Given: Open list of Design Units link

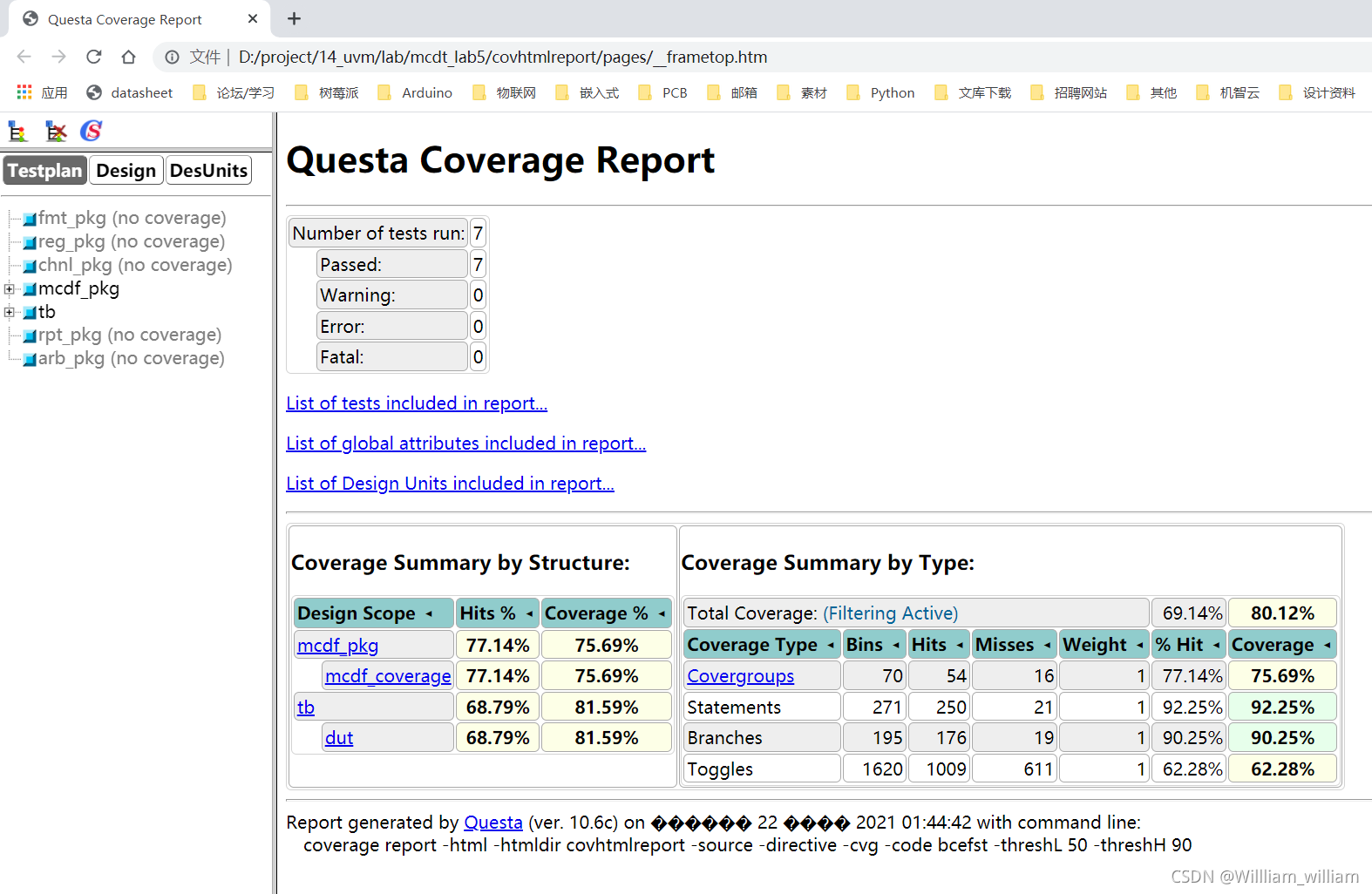Looking at the screenshot, I should [x=450, y=484].
